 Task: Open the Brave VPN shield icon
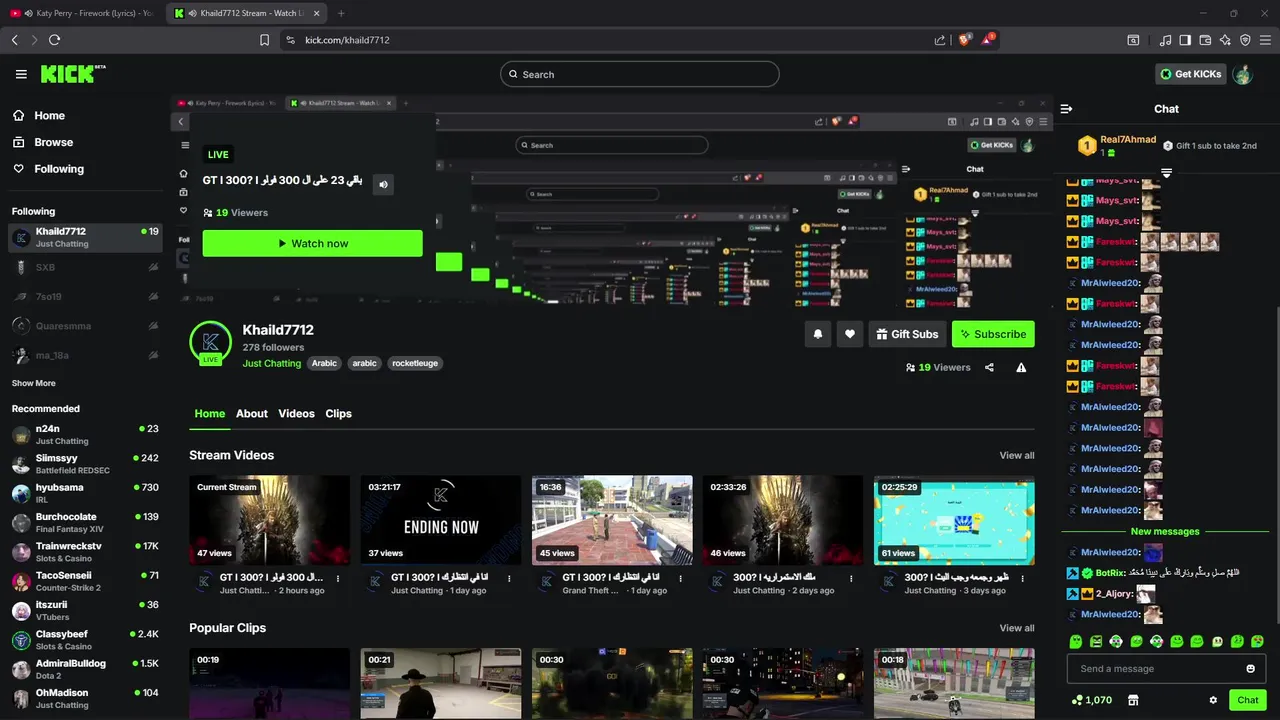tap(1245, 40)
